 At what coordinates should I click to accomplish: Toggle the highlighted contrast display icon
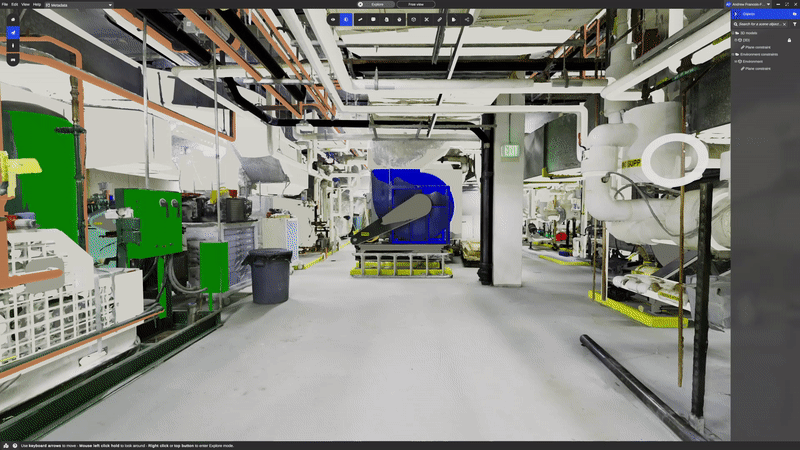[x=346, y=19]
